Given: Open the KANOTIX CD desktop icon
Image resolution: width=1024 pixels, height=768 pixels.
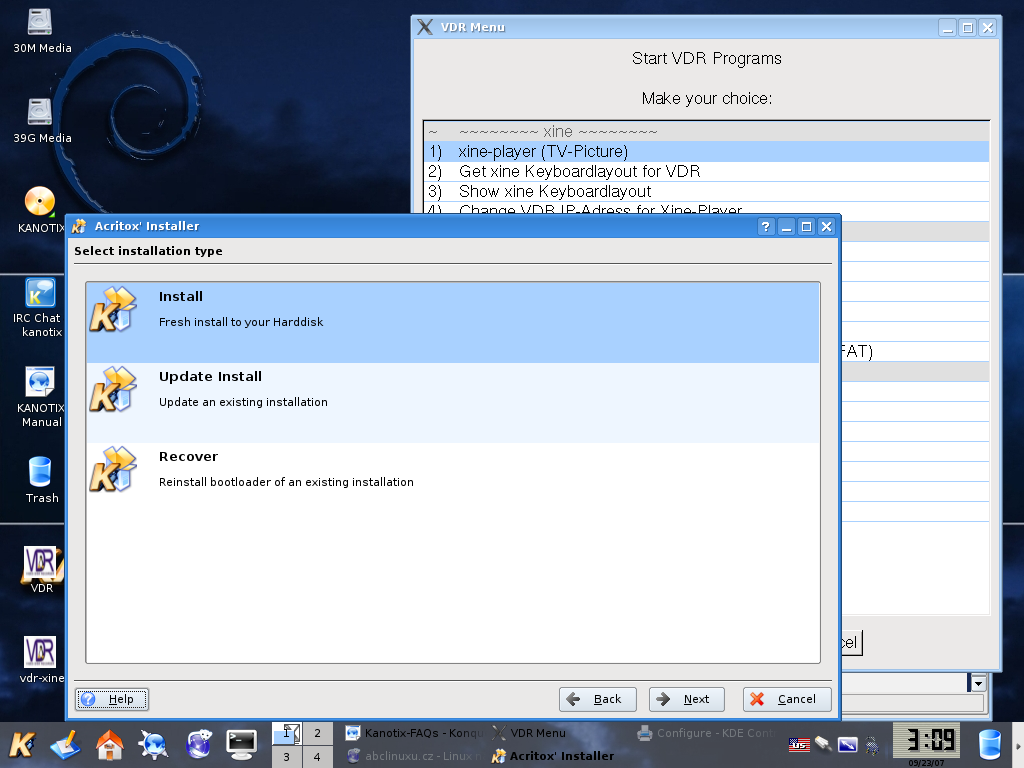Looking at the screenshot, I should click(x=39, y=210).
